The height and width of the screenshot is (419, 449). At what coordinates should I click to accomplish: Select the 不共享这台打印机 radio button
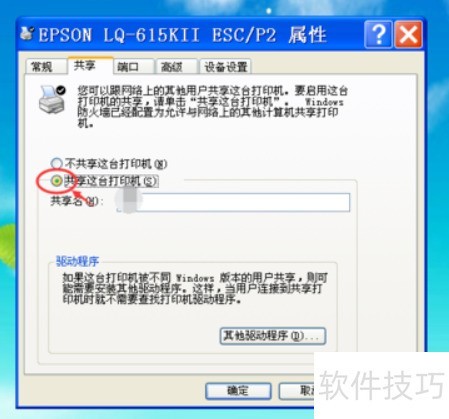[56, 163]
